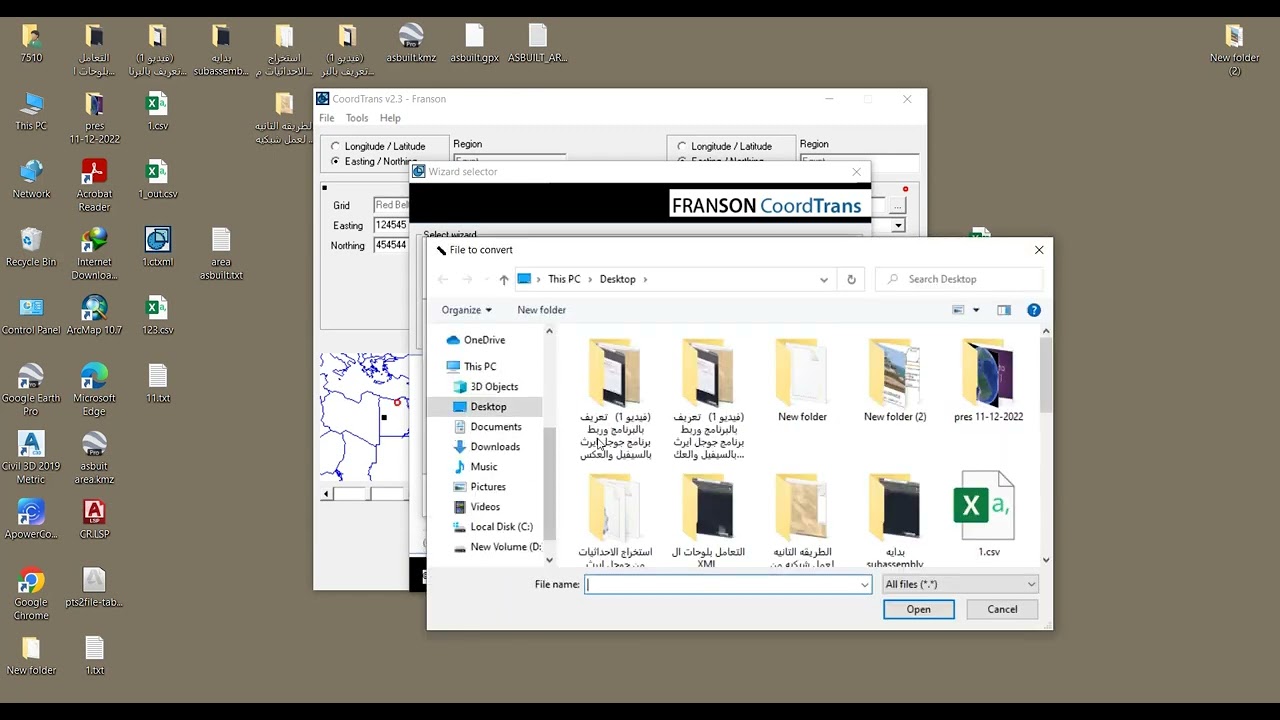Open the view options dropdown arrow
Image resolution: width=1280 pixels, height=720 pixels.
(x=976, y=310)
